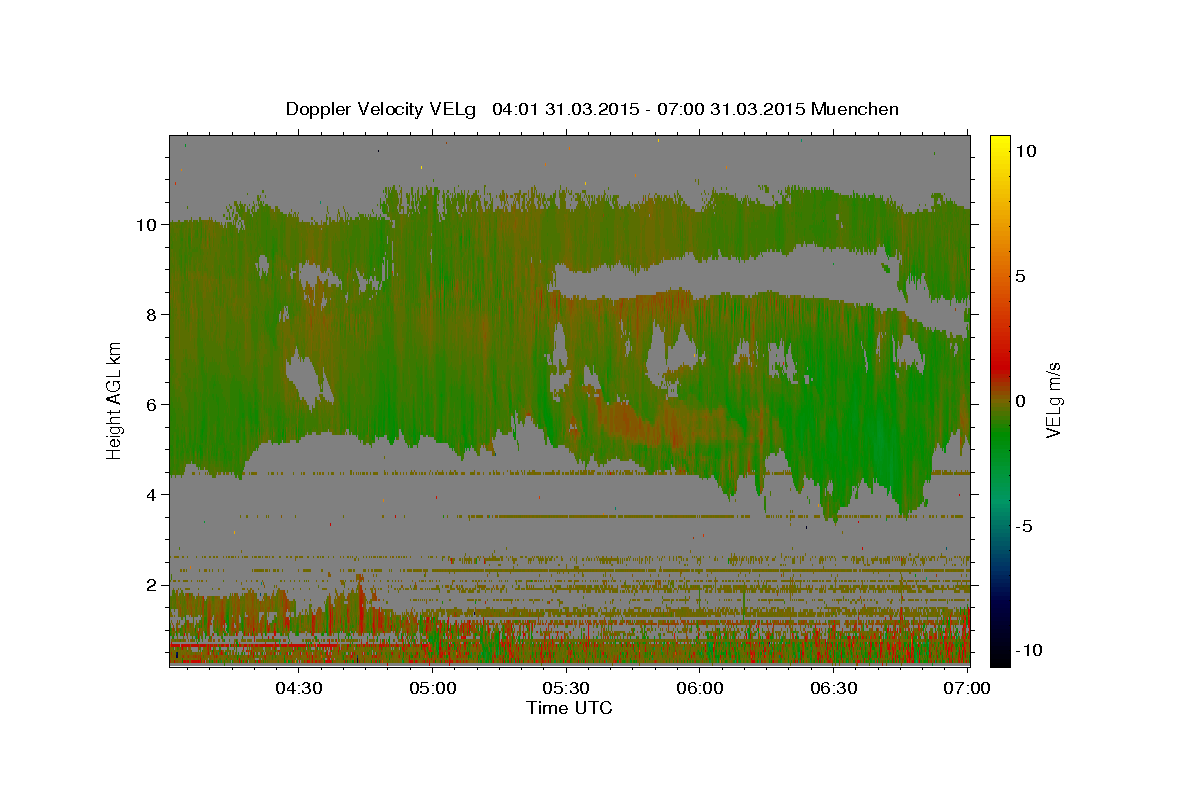1200x800 pixels.
Task: Click the 05:30 time tick label
Action: point(566,688)
